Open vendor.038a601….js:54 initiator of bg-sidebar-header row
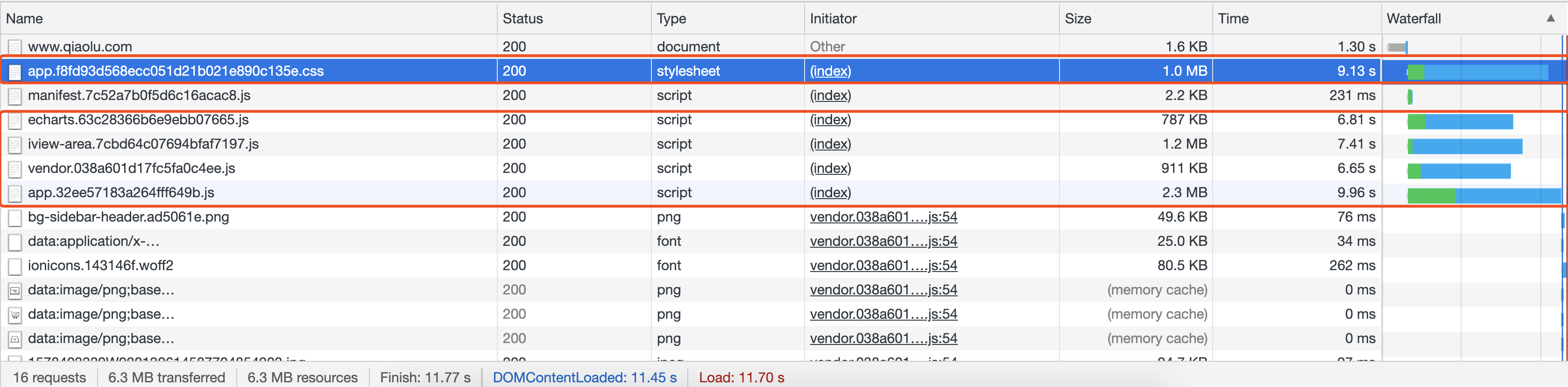Viewport: 1568px width, 387px height. point(883,217)
